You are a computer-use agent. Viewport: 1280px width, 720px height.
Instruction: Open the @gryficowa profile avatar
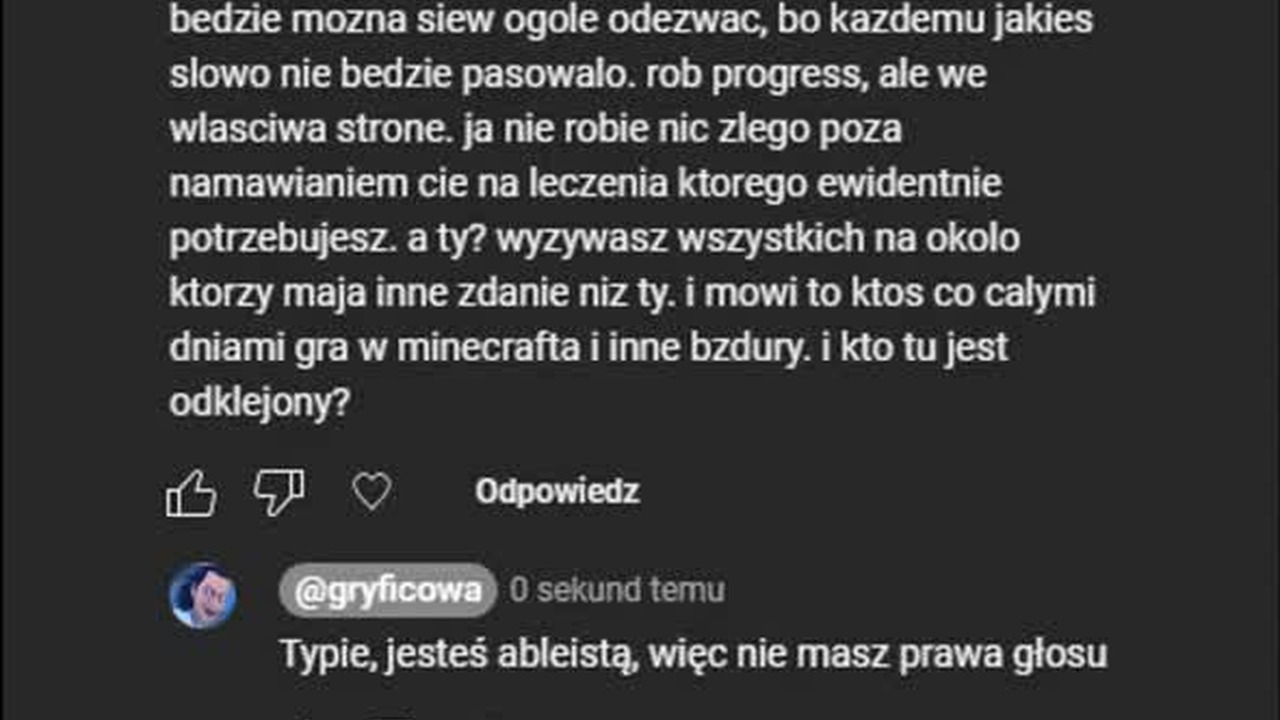[203, 595]
